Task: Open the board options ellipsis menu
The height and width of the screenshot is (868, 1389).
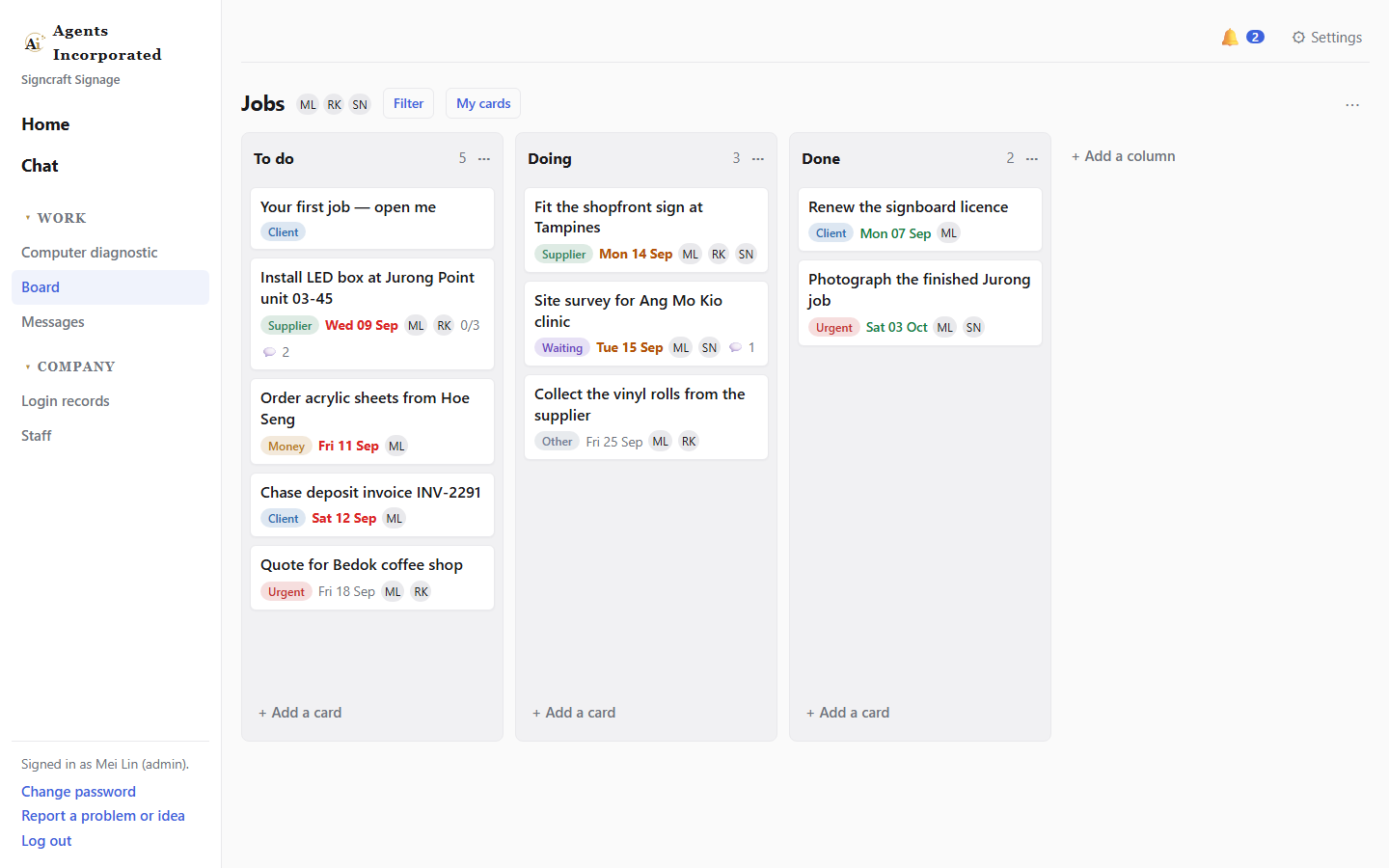Action: point(1352,104)
